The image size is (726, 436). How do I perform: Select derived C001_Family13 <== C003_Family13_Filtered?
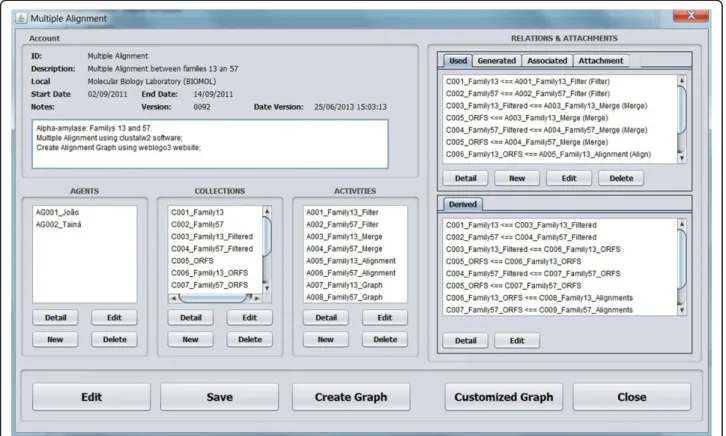[x=521, y=225]
